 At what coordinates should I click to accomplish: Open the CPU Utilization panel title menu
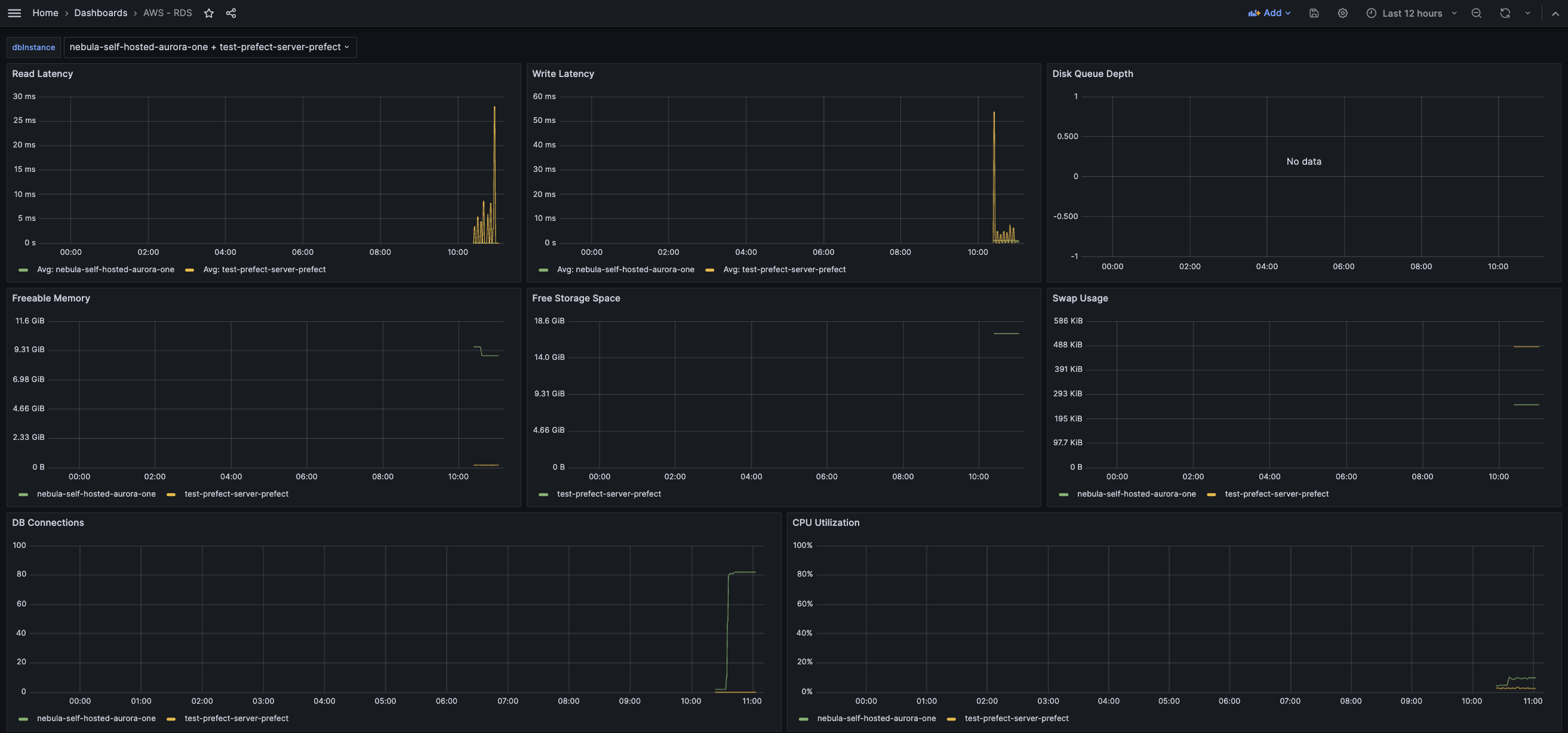pyautogui.click(x=825, y=522)
